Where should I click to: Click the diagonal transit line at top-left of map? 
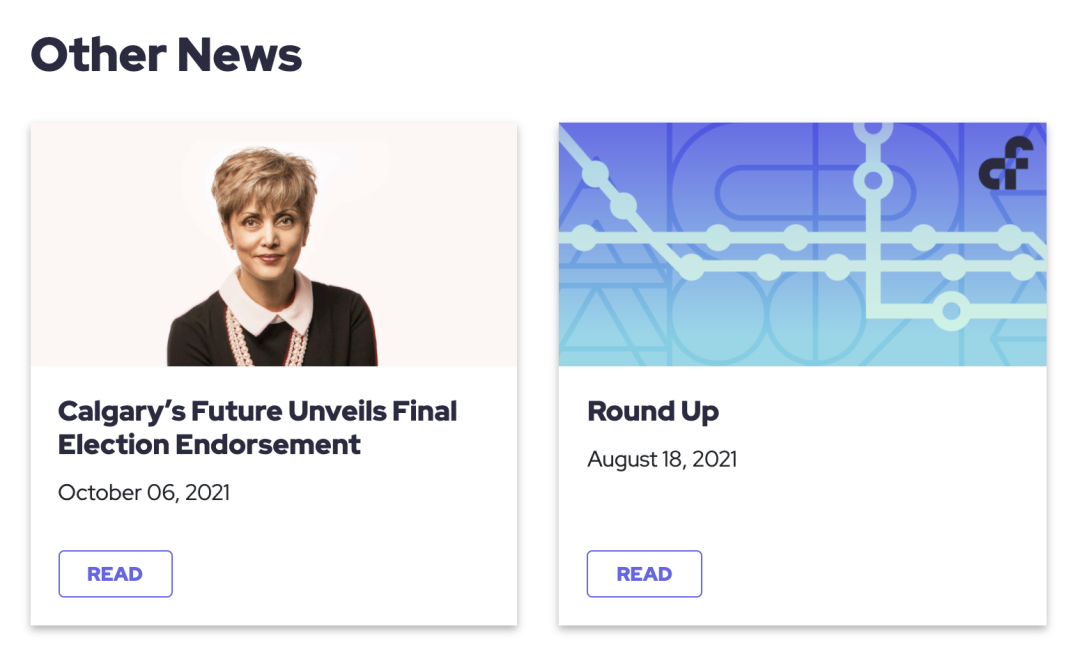click(x=606, y=185)
